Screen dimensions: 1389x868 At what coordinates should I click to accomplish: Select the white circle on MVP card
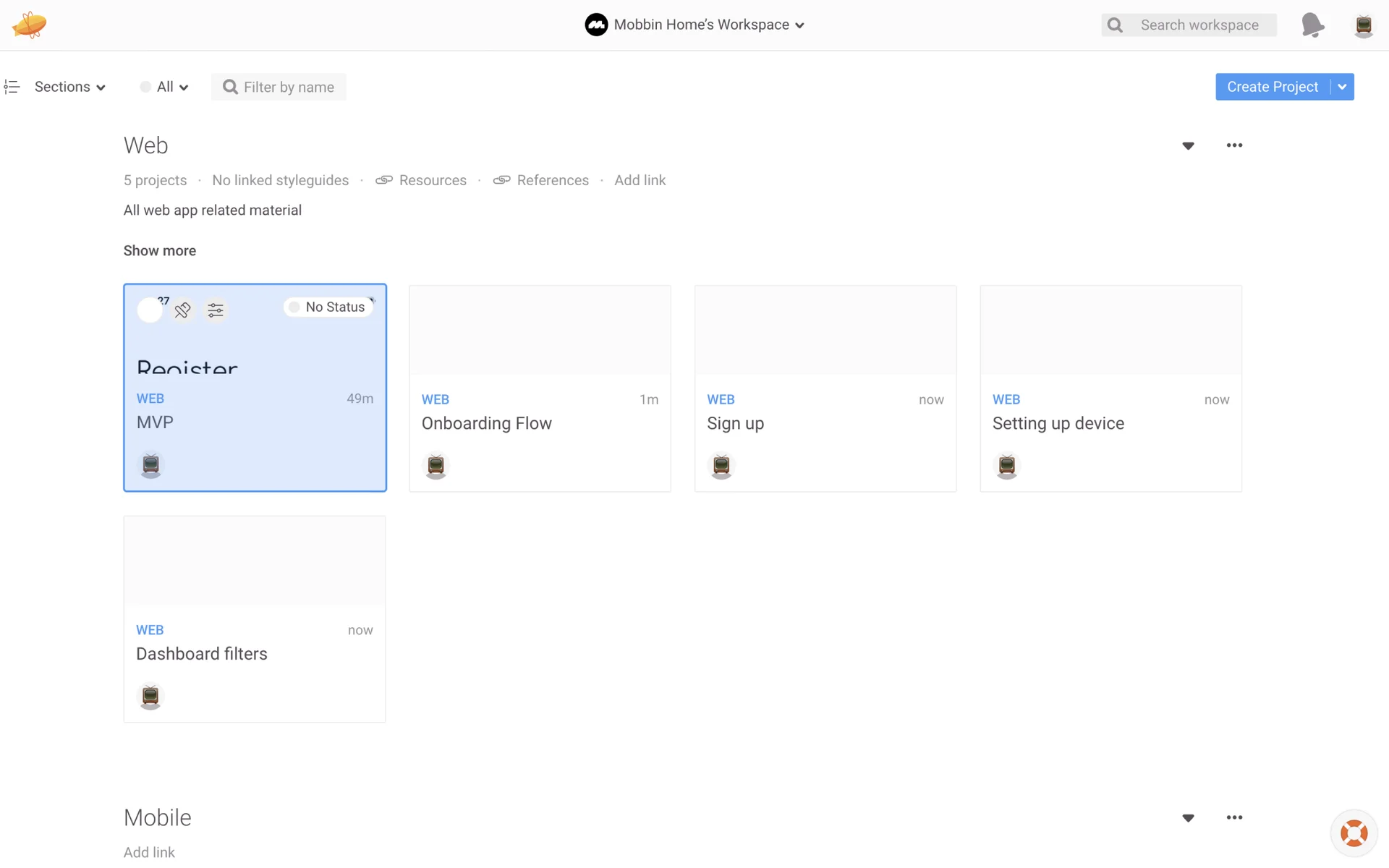pos(150,310)
